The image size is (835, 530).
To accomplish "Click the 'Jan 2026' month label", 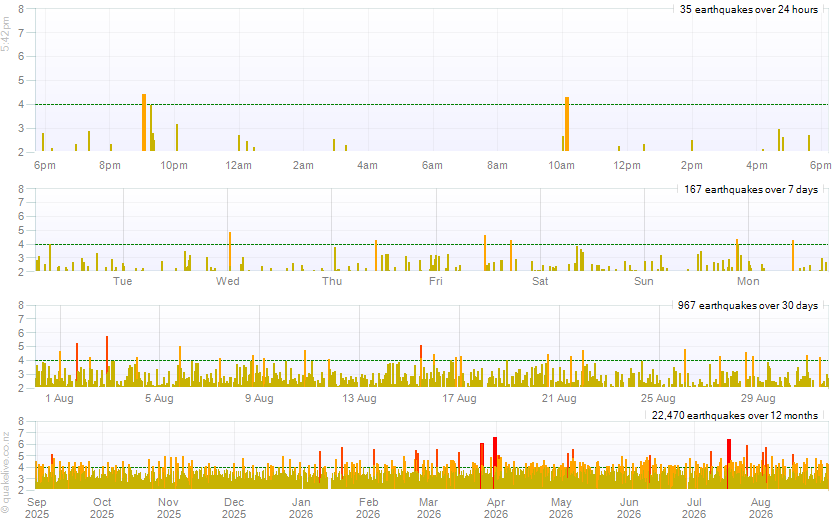I will click(x=301, y=508).
